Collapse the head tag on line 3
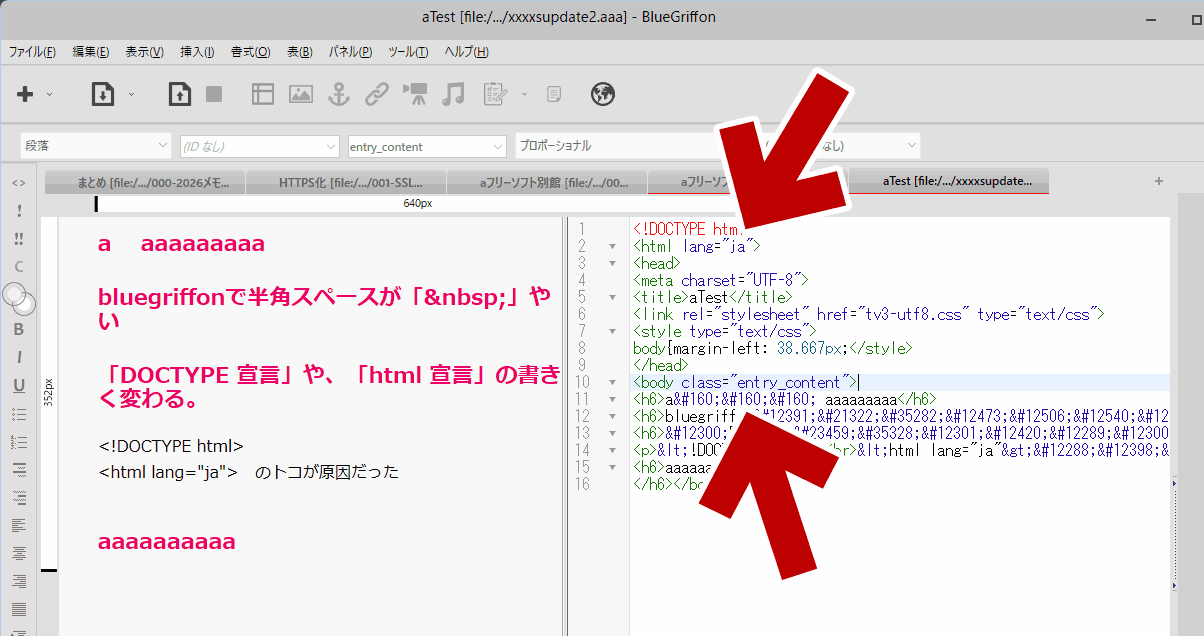The height and width of the screenshot is (636, 1204). pos(611,263)
